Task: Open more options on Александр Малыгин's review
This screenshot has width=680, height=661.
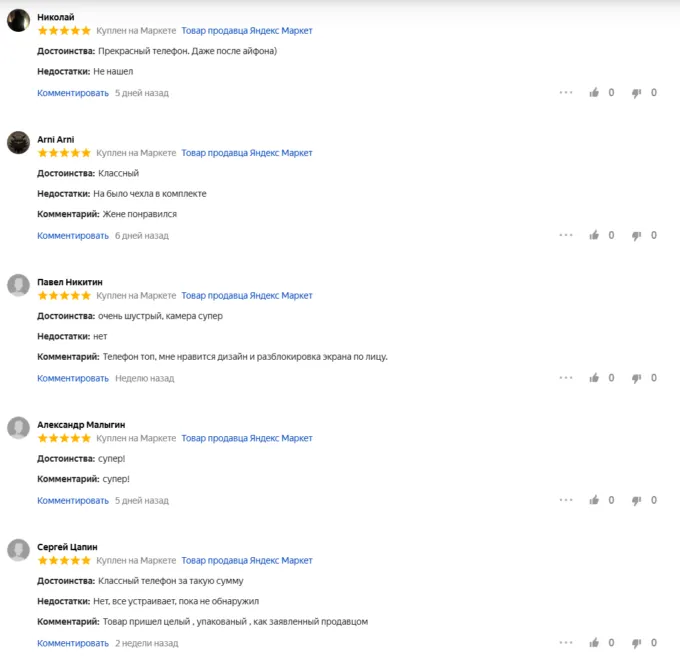Action: pyautogui.click(x=566, y=500)
